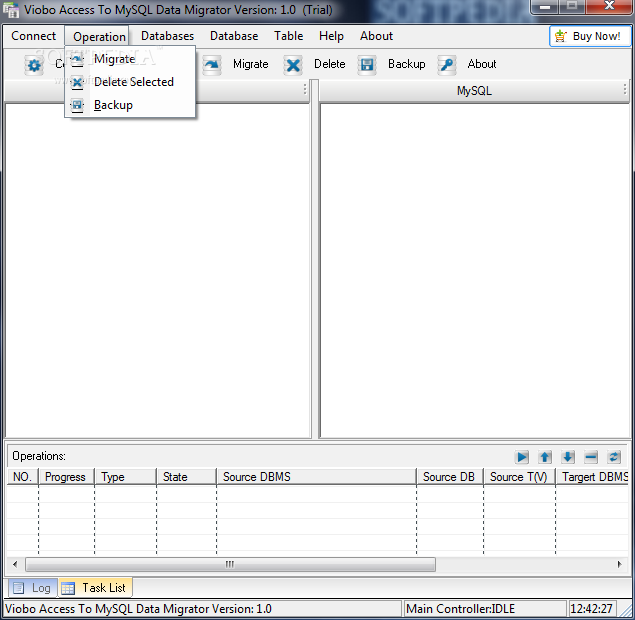Click the Log tab icon
The height and width of the screenshot is (620, 635).
(19, 588)
